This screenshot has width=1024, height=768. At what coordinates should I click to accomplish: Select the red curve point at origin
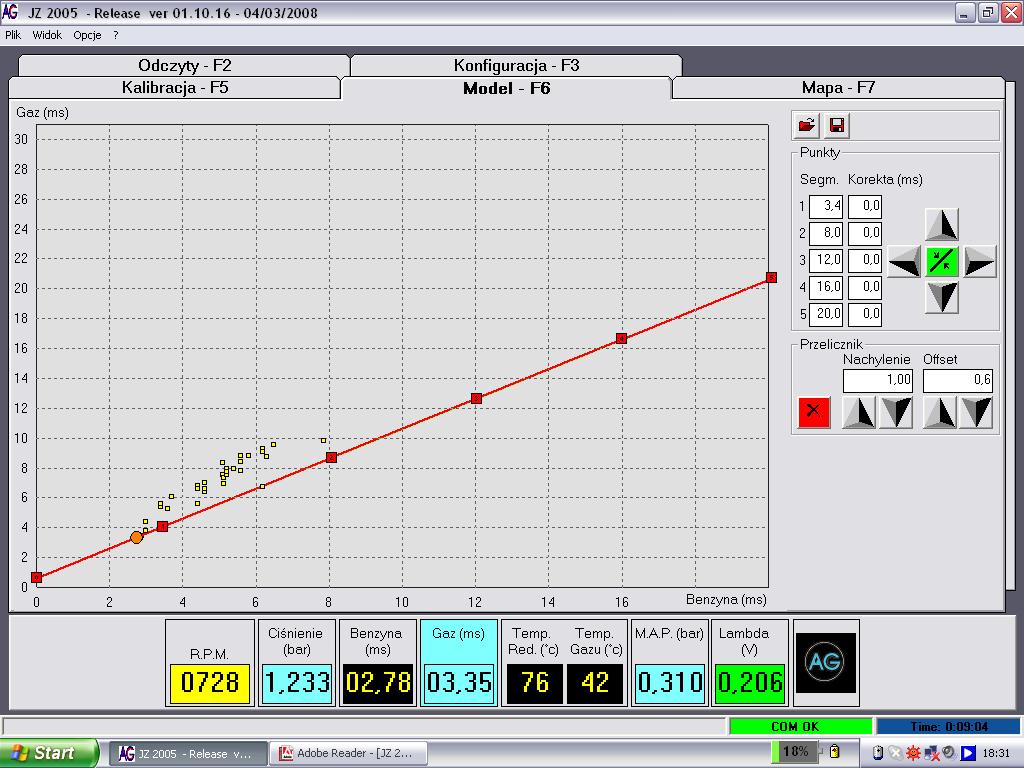(37, 577)
